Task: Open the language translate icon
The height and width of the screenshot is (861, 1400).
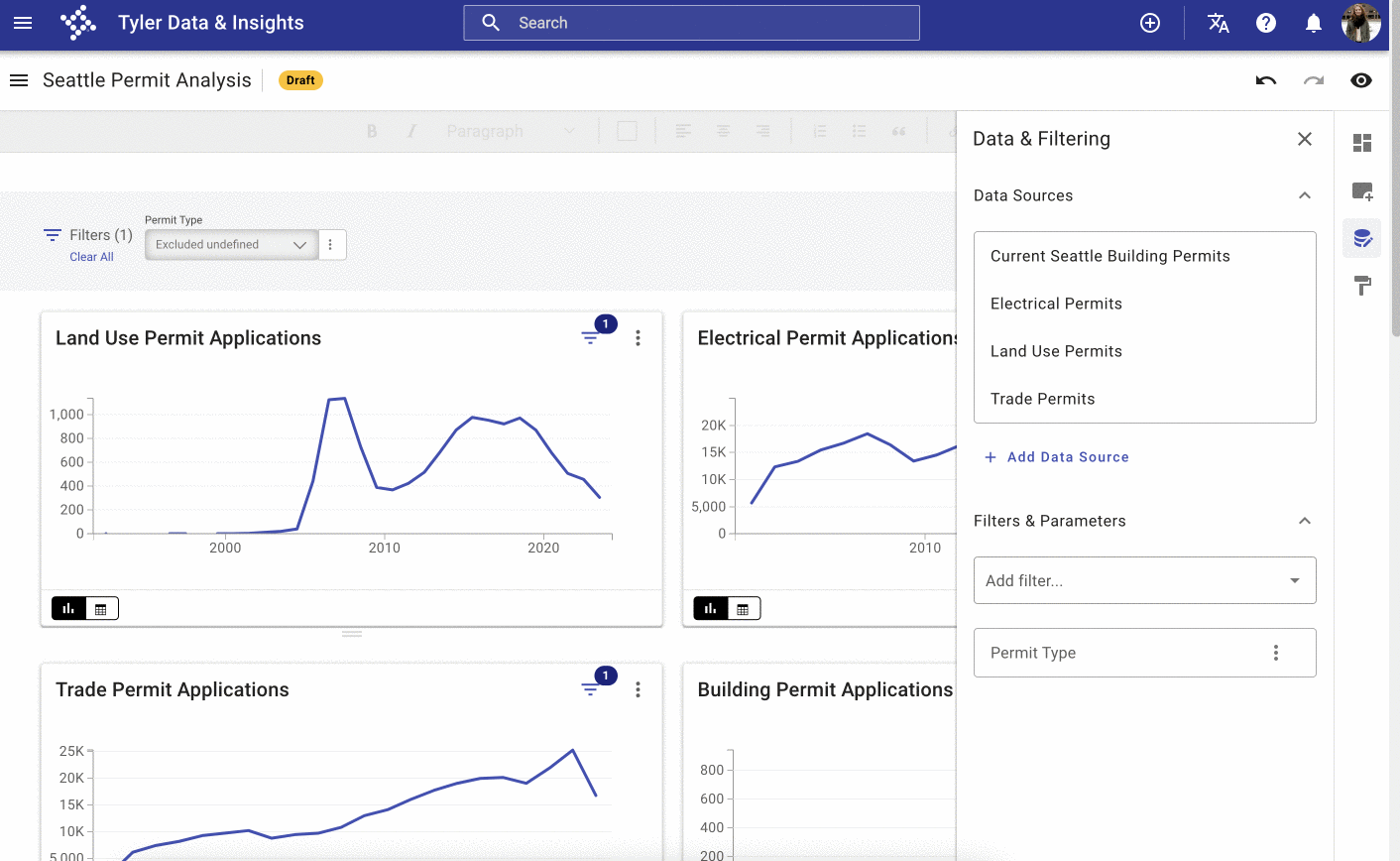Action: point(1219,23)
